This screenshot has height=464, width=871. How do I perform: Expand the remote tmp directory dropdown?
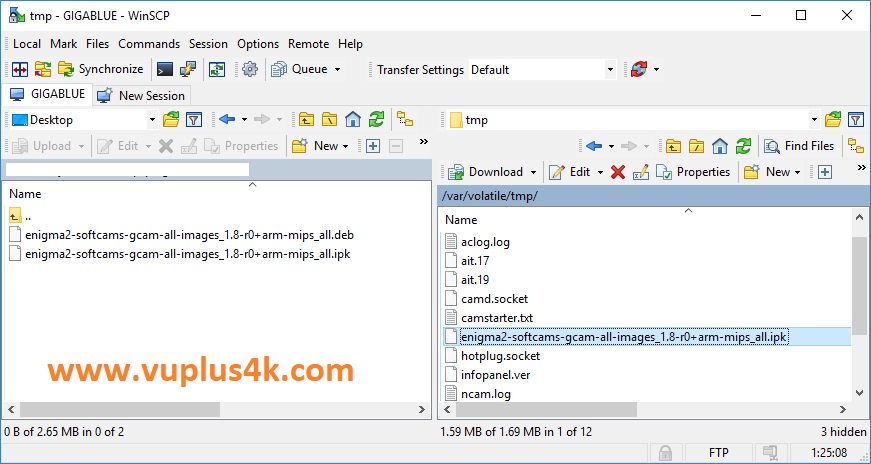[814, 120]
